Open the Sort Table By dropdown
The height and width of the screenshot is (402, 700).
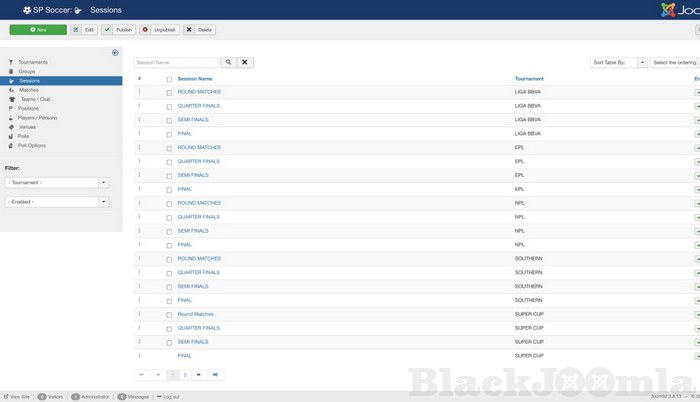coord(620,62)
